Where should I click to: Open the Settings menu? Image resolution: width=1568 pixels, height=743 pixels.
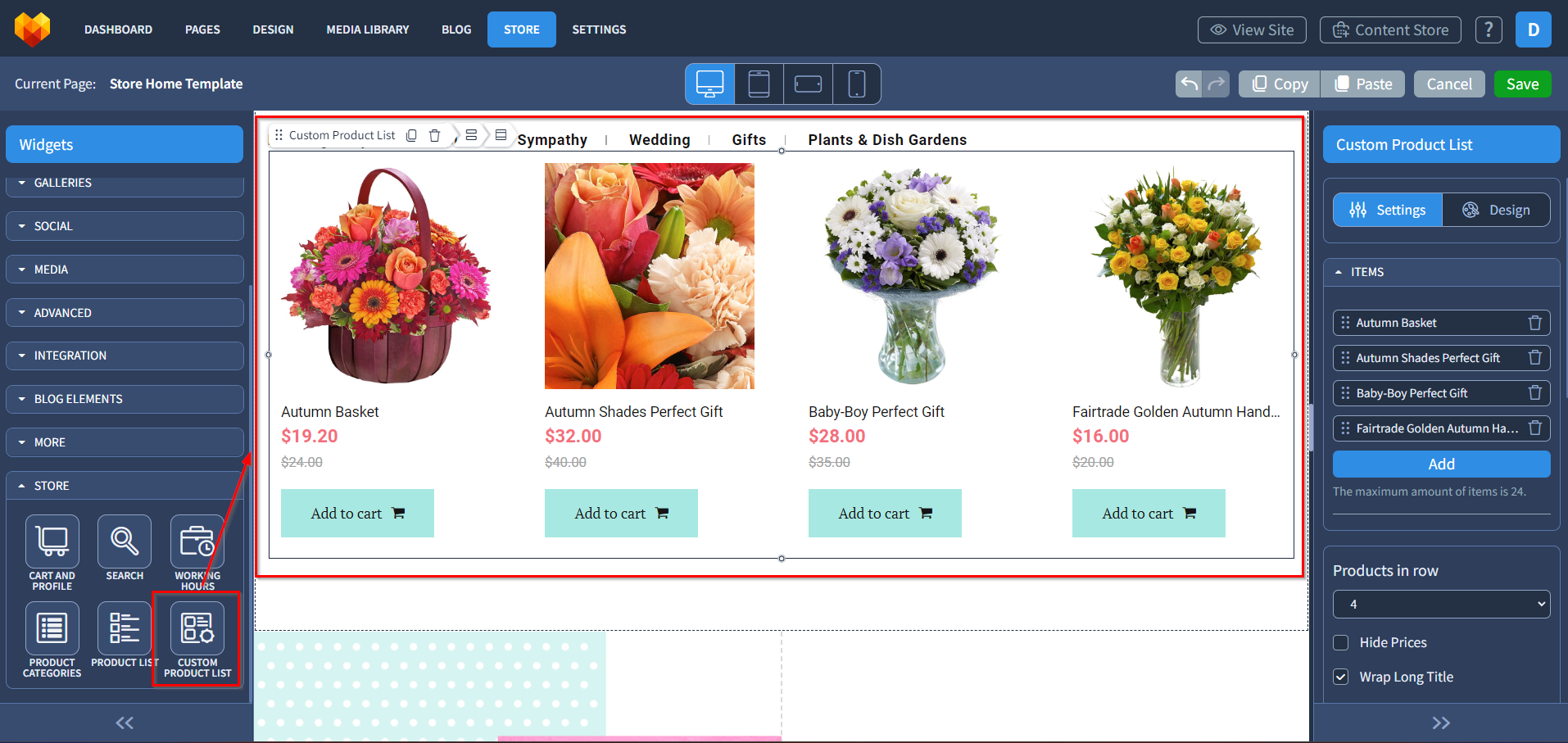[x=599, y=29]
